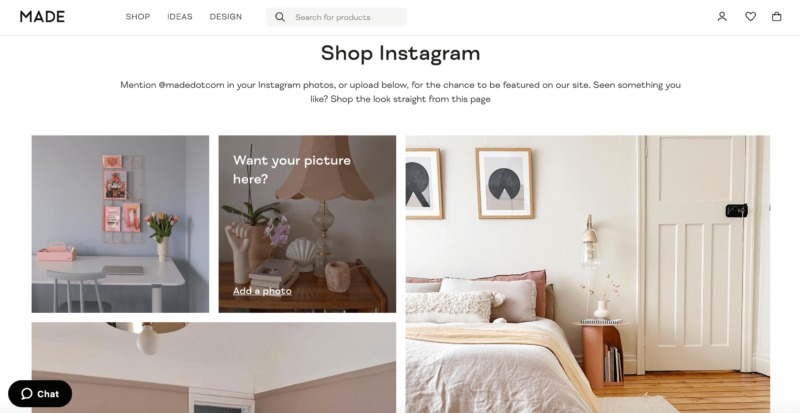This screenshot has height=413, width=800.
Task: Click the MADE logo
Action: 42,17
